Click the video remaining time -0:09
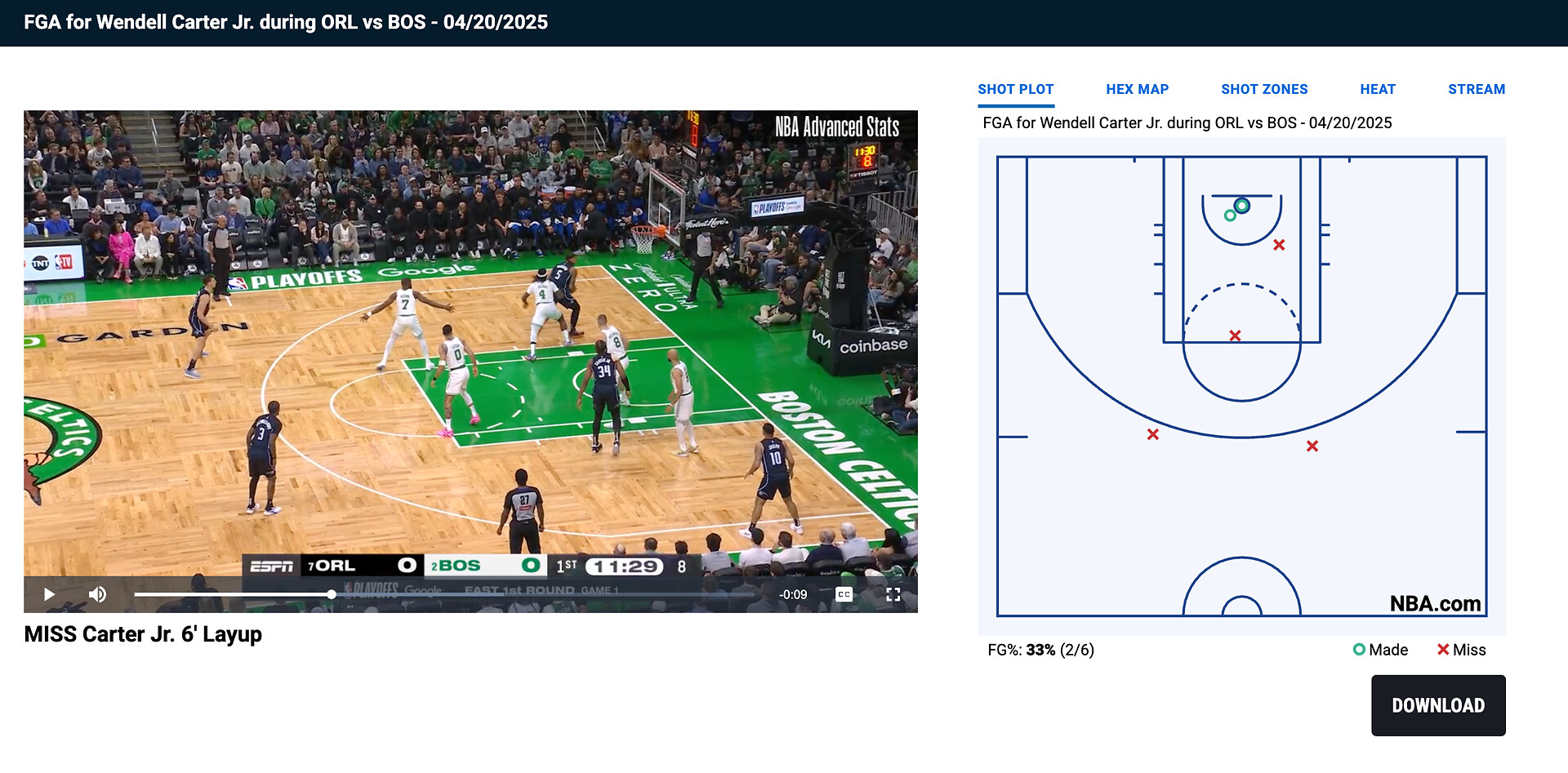 pyautogui.click(x=793, y=594)
